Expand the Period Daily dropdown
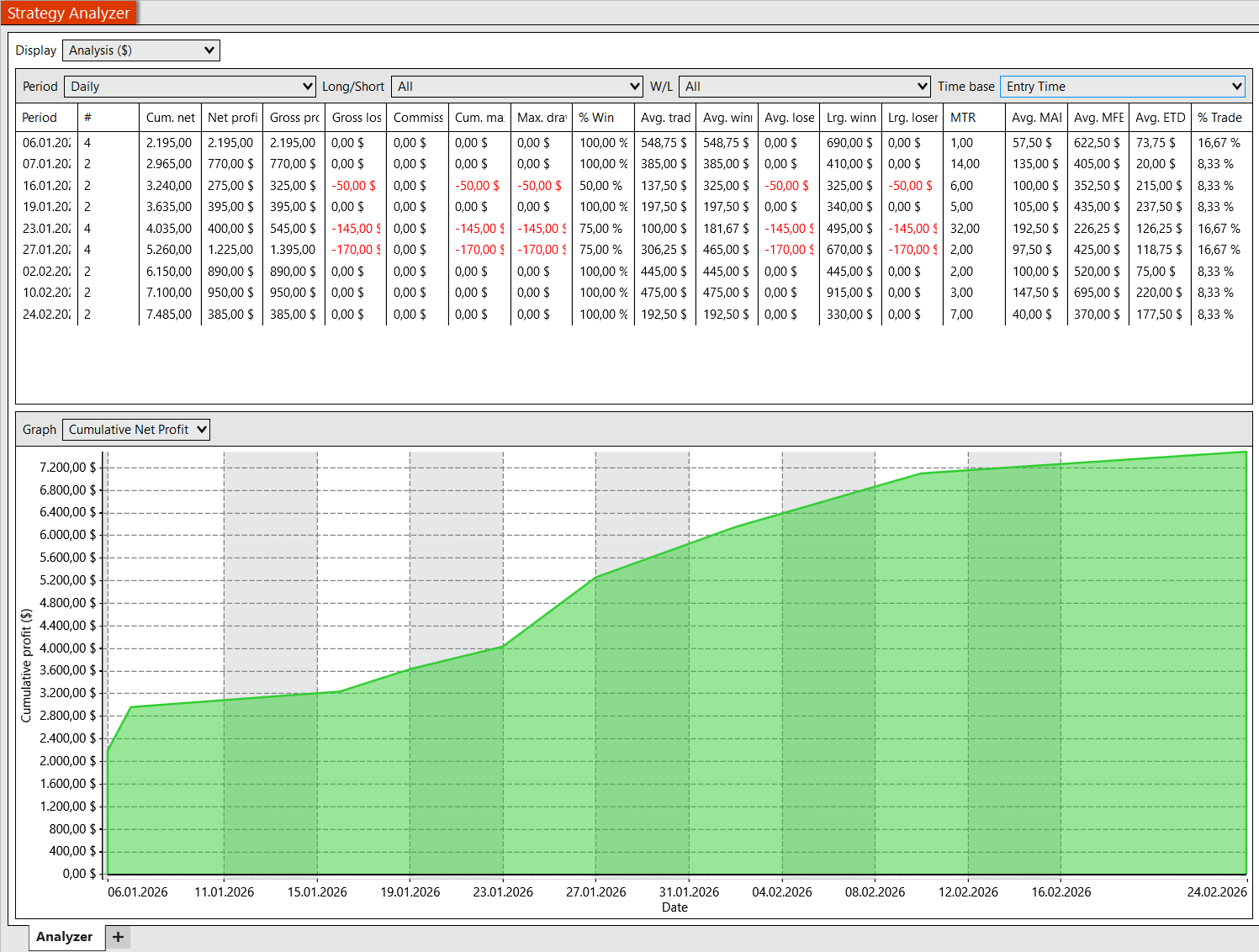Screen dimensions: 1259x952 [191, 87]
